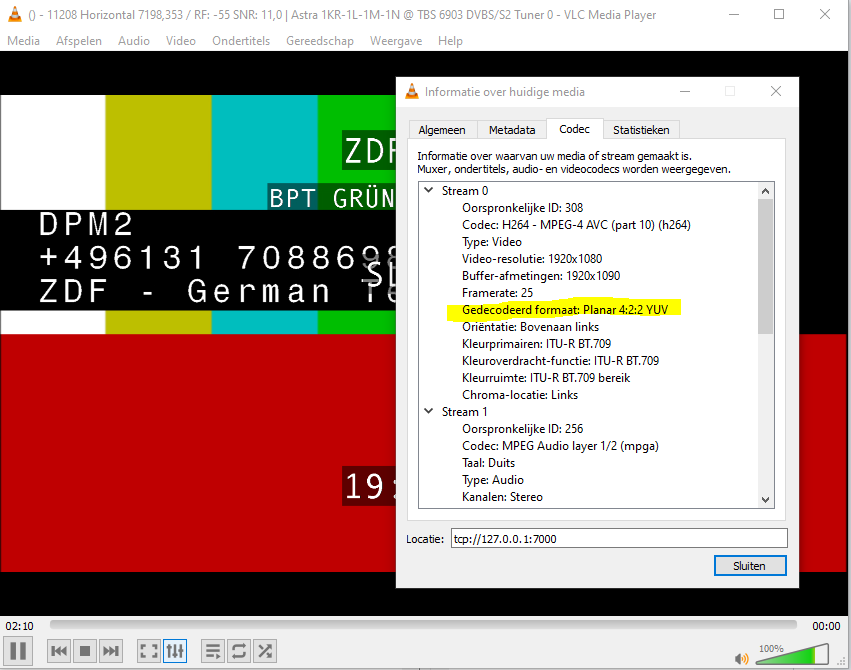Mute audio via speaker icon
The image size is (851, 670).
(742, 658)
